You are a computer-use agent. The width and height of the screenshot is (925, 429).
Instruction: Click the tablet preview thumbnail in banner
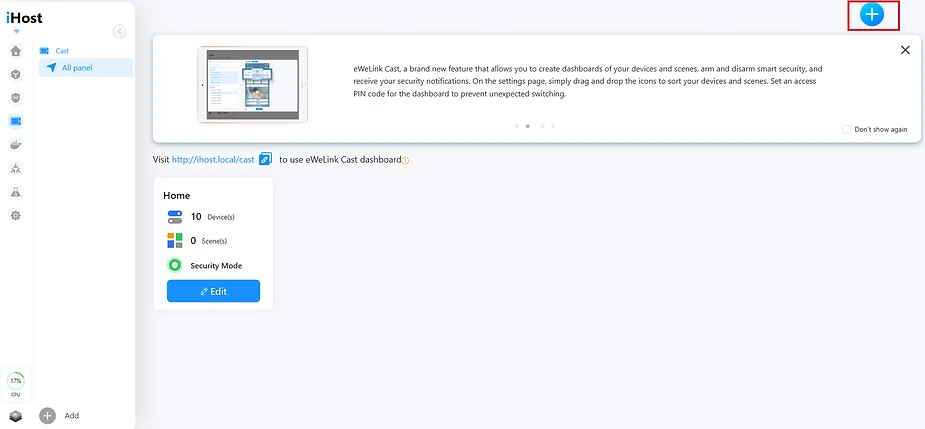[x=254, y=85]
